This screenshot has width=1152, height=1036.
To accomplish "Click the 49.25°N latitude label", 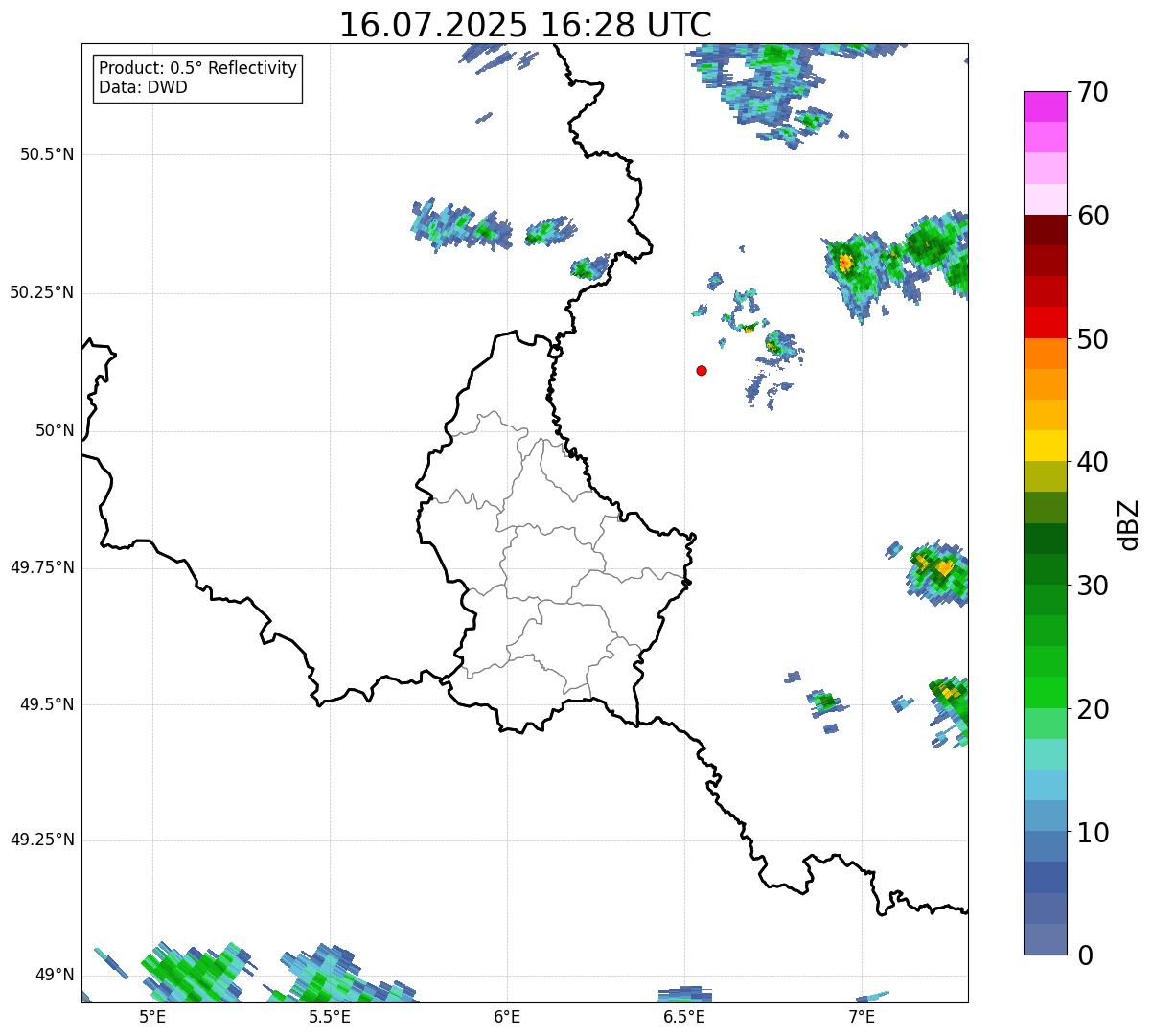I will [41, 840].
